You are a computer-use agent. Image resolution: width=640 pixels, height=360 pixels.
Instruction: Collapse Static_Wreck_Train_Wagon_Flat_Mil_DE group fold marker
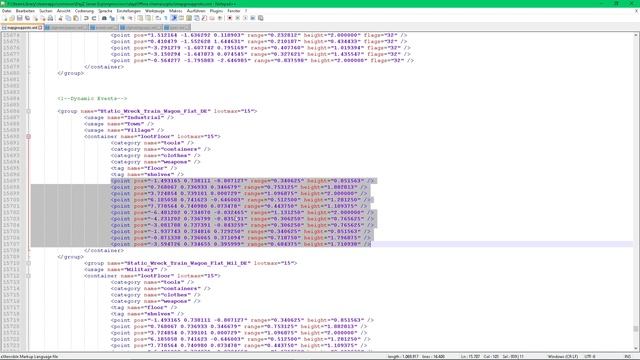[x=29, y=263]
